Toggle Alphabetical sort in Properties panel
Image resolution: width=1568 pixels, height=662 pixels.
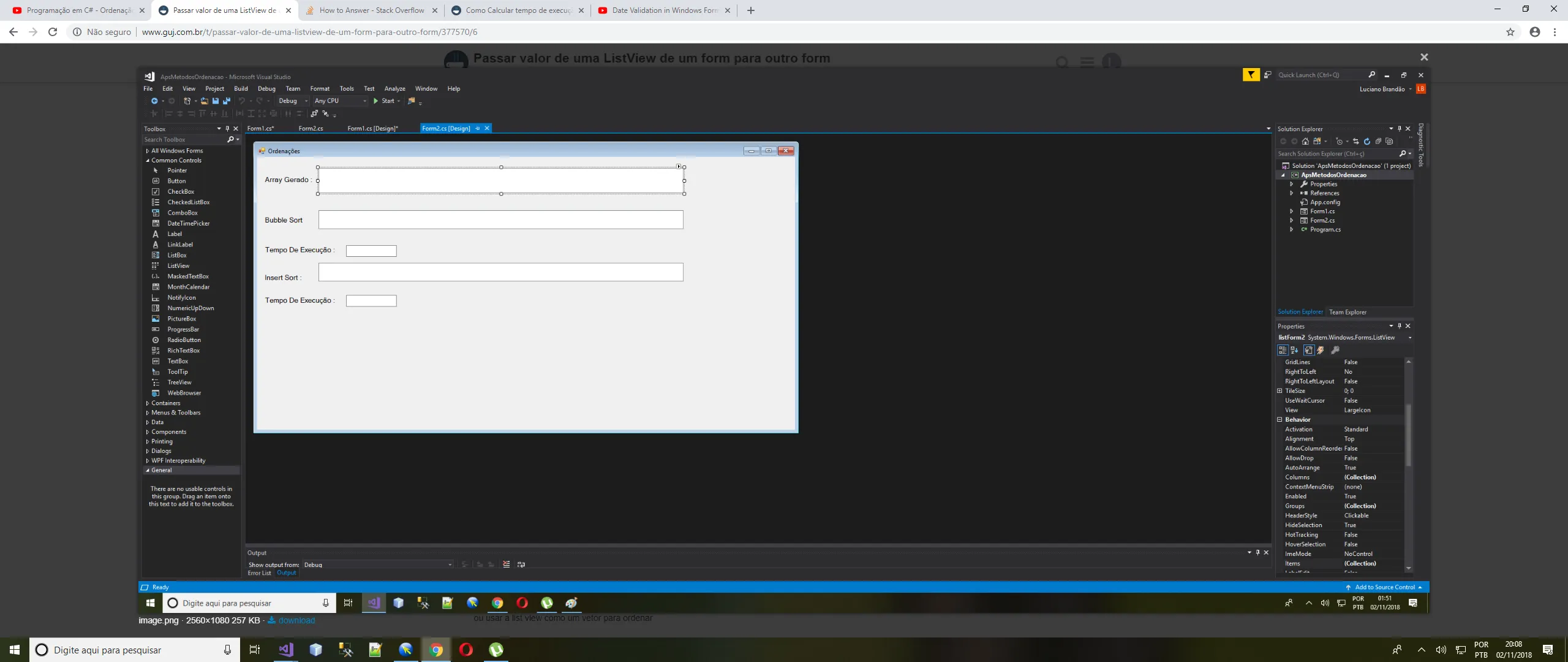[x=1294, y=350]
